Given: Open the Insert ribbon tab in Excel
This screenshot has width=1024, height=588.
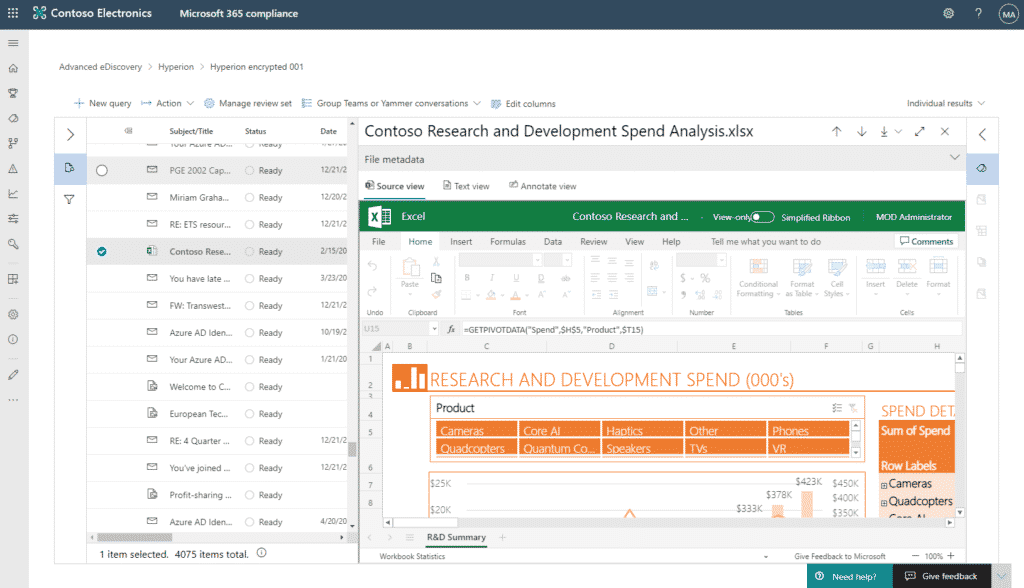Looking at the screenshot, I should tap(461, 241).
